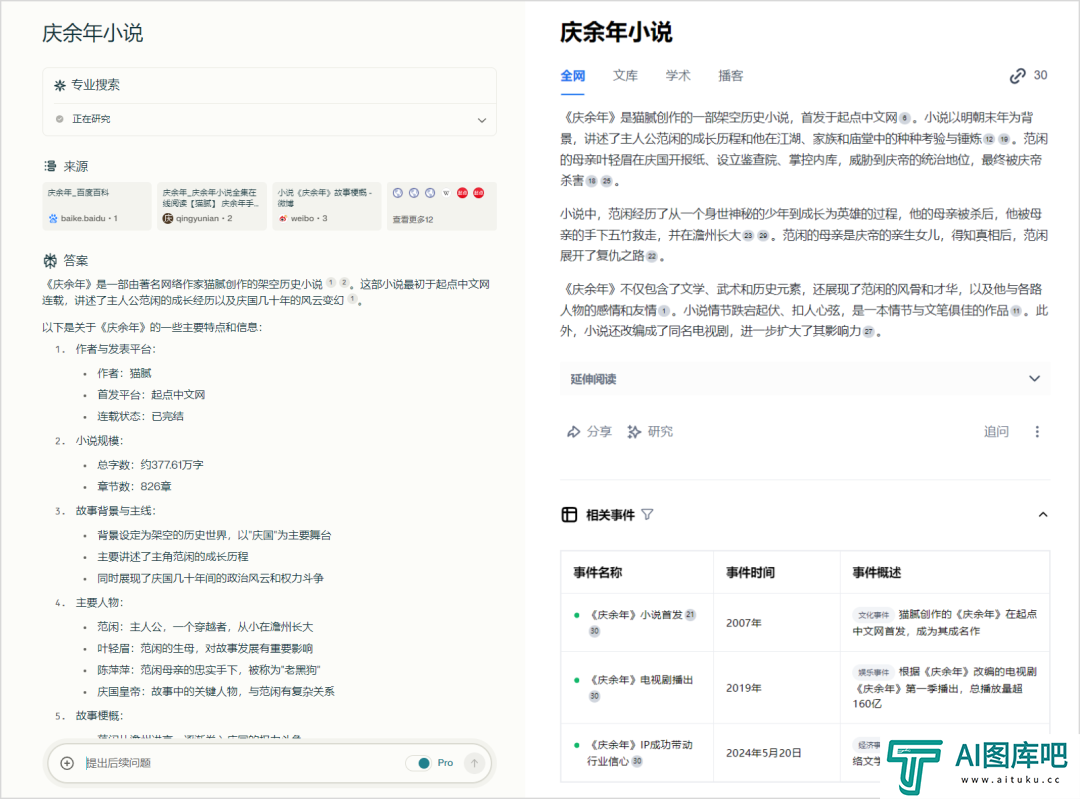Toggle the Pro mode switch
Screen dimensions: 1080x799
tap(420, 763)
